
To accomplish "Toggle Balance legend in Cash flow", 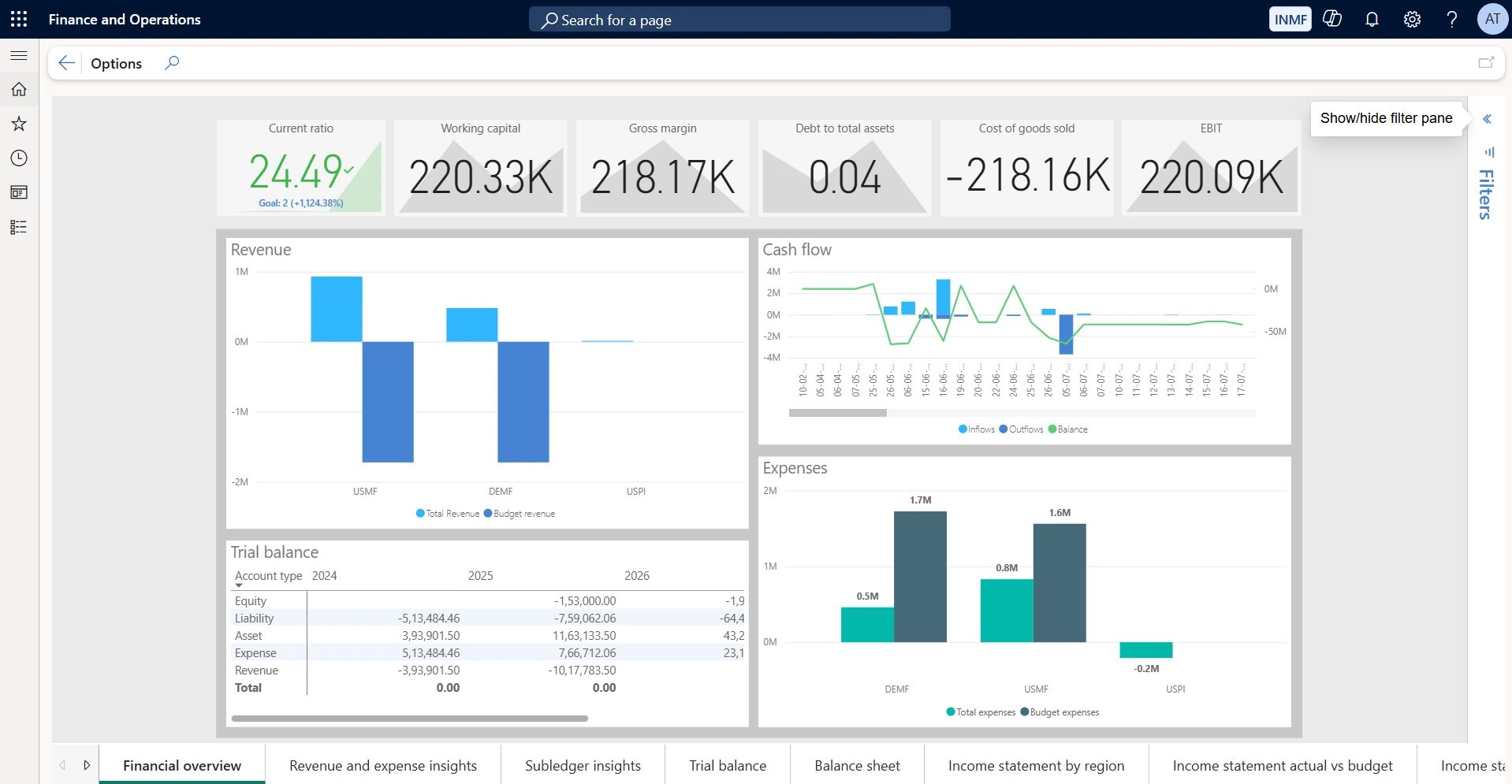I will 1067,429.
